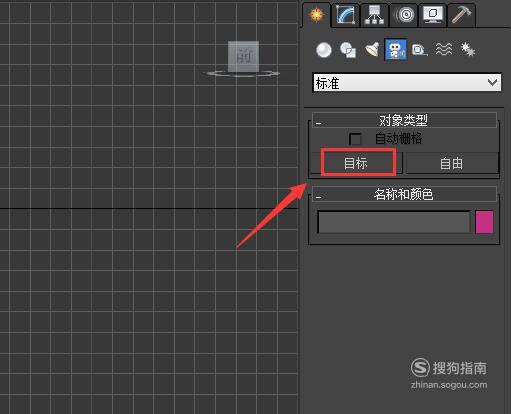The height and width of the screenshot is (414, 511).
Task: Collapse the 名称和颜色 rollout
Action: 404,194
